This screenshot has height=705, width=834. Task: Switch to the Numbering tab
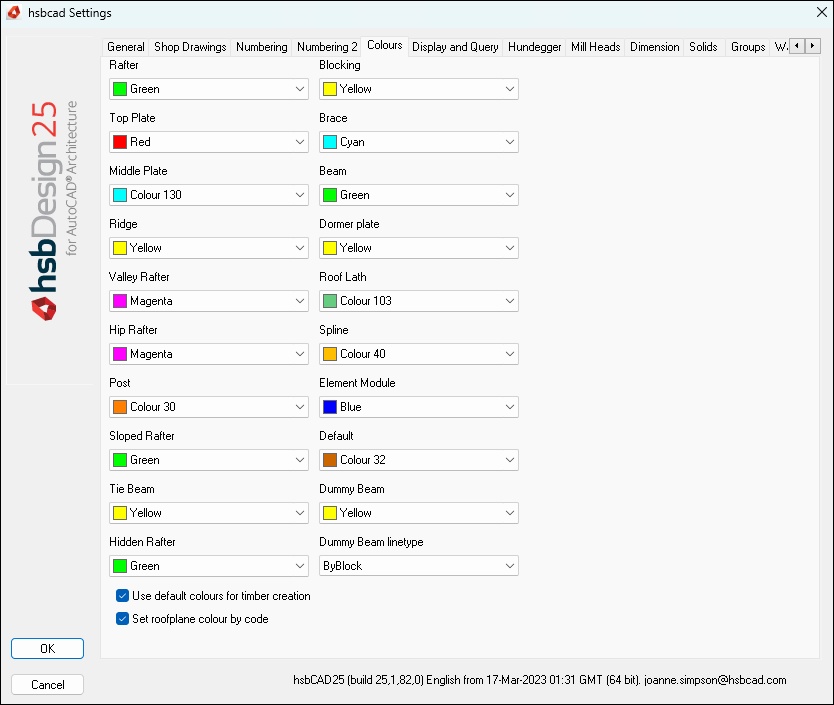pyautogui.click(x=261, y=47)
